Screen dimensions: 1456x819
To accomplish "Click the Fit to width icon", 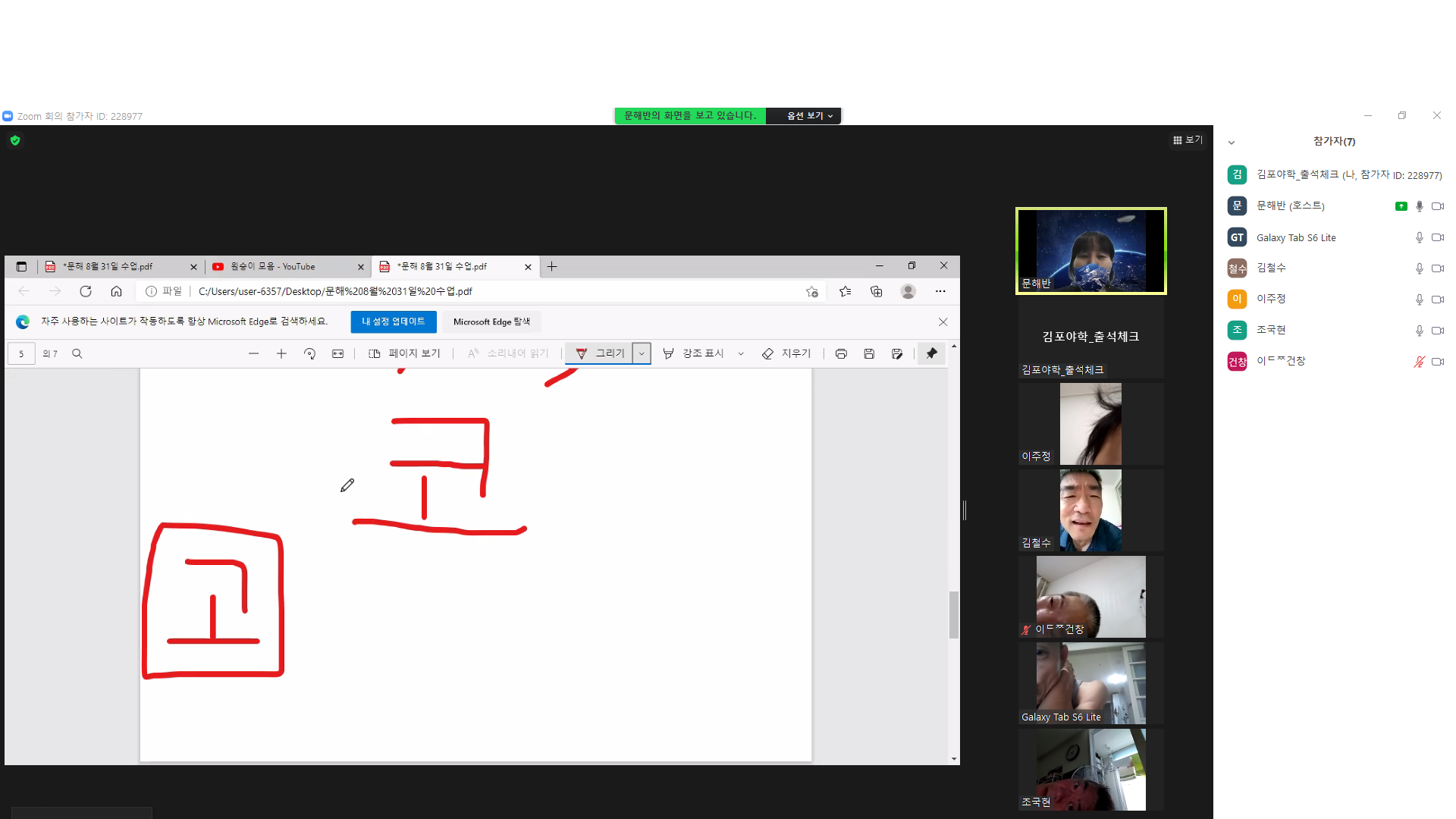I will click(x=337, y=353).
